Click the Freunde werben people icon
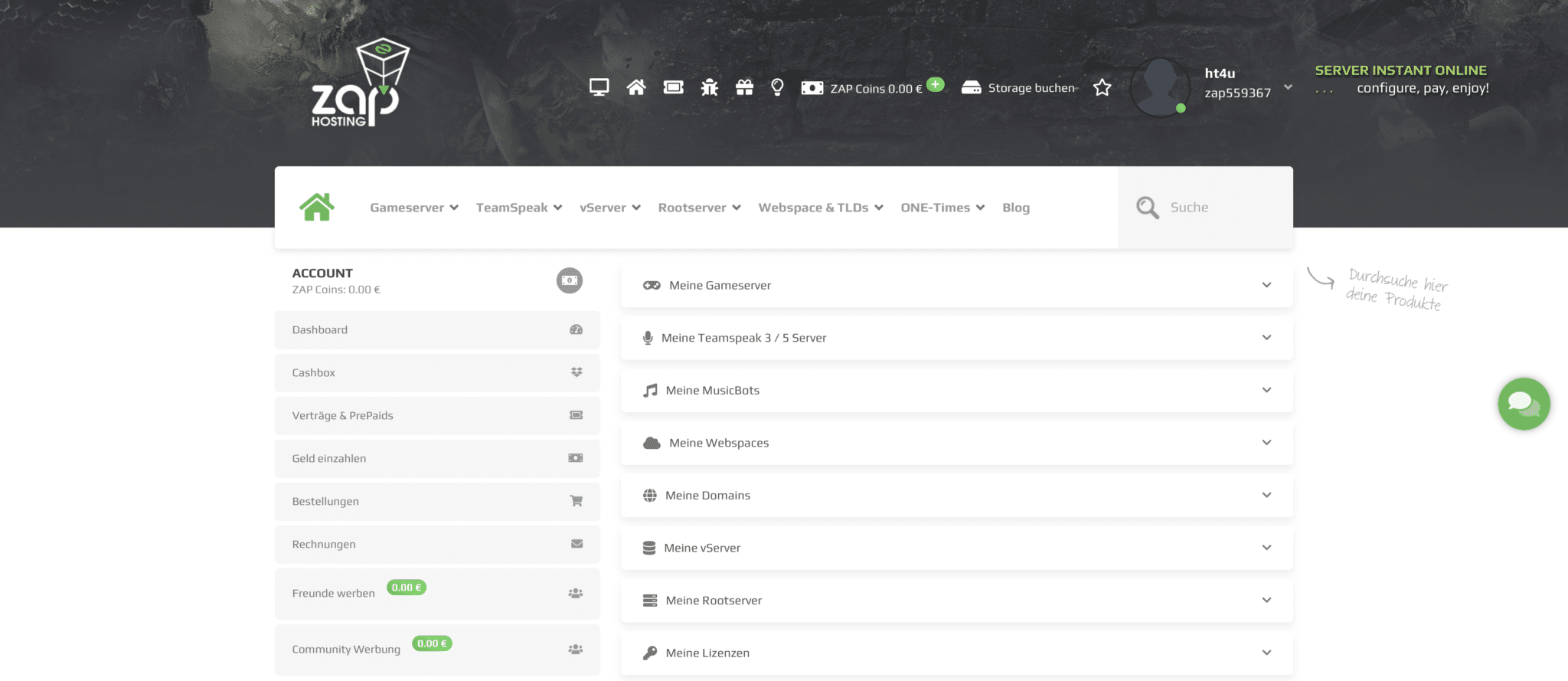This screenshot has width=1568, height=681. click(576, 593)
